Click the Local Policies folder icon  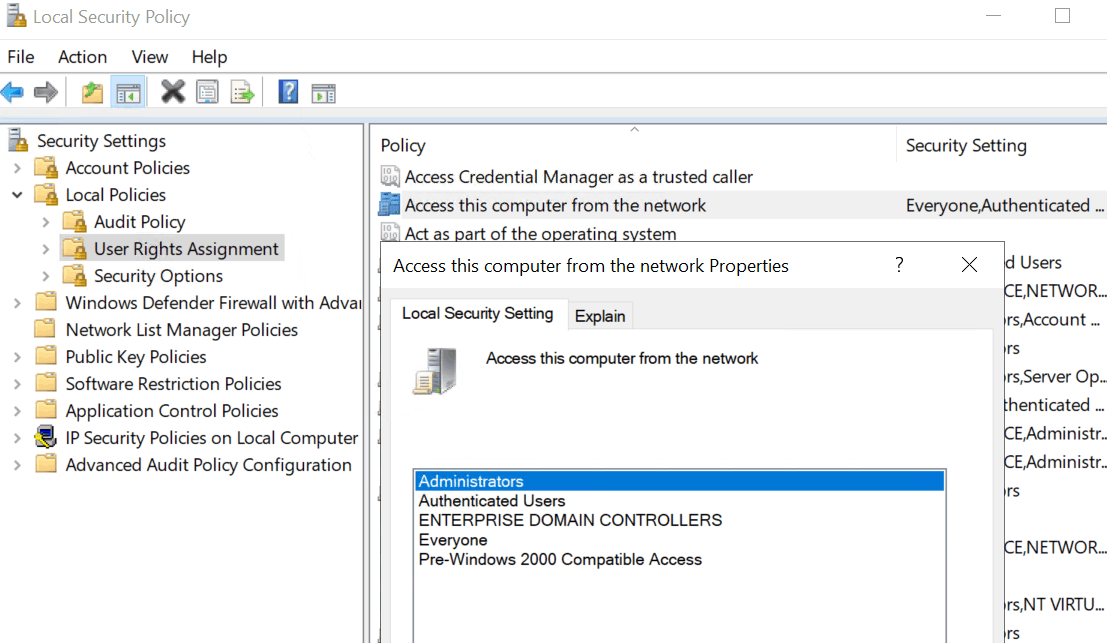(47, 195)
